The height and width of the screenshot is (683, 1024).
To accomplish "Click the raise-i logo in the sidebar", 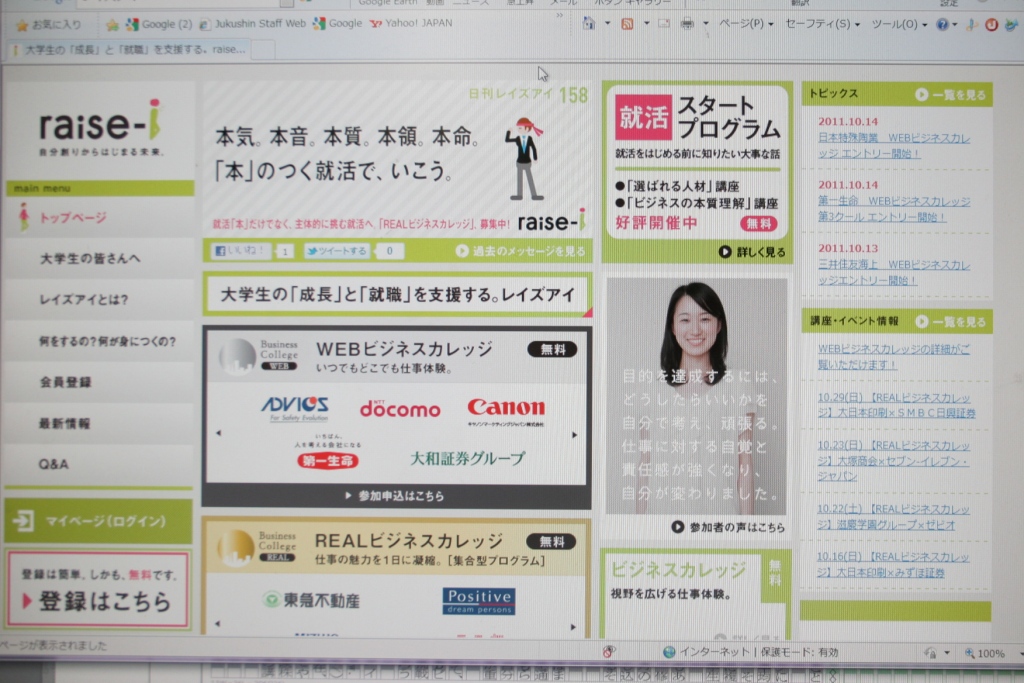I will 101,127.
